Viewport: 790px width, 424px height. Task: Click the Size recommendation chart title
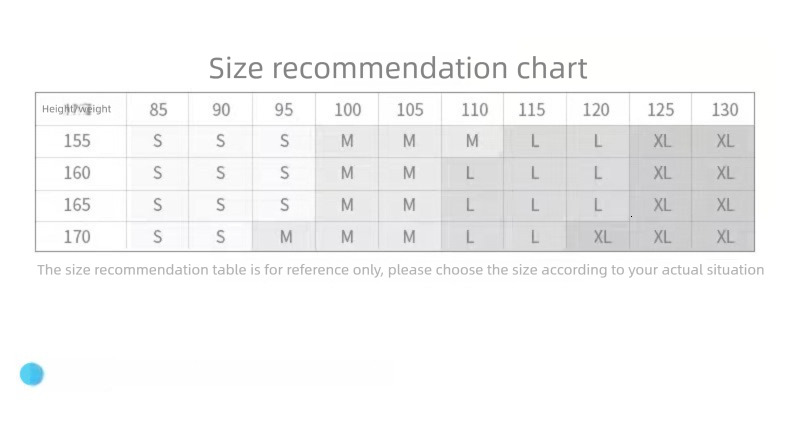click(x=397, y=68)
